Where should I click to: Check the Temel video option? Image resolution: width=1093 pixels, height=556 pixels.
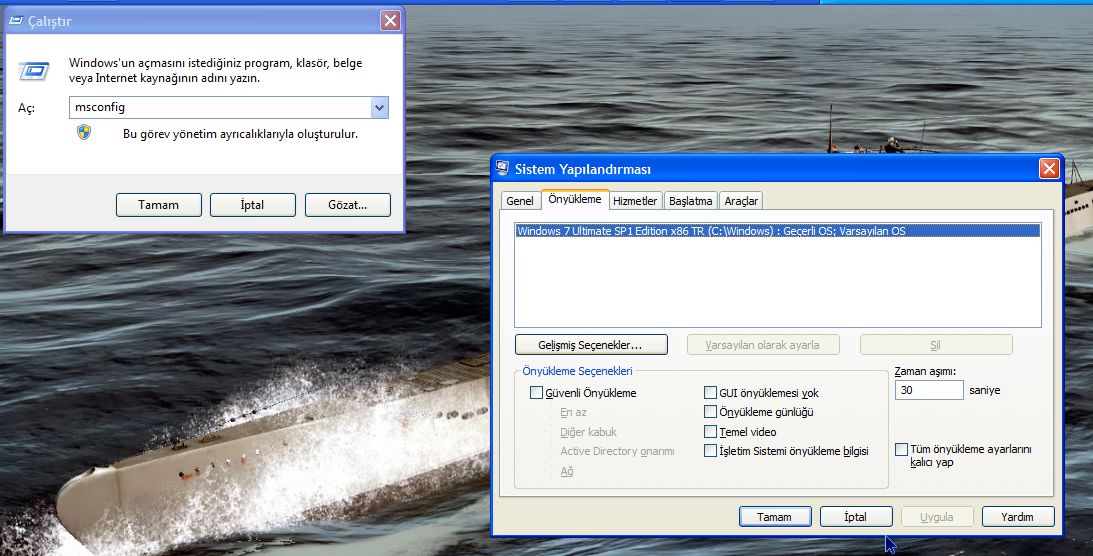(710, 431)
